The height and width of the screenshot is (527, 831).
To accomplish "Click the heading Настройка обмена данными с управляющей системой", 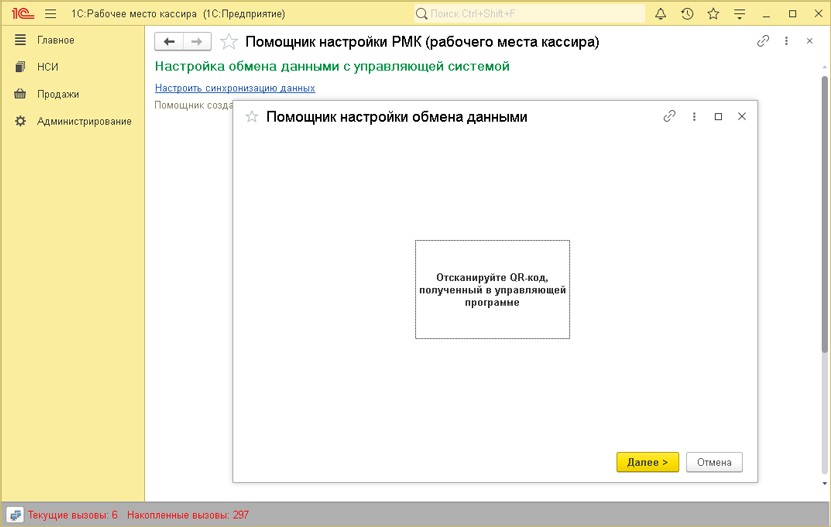I will pos(332,66).
